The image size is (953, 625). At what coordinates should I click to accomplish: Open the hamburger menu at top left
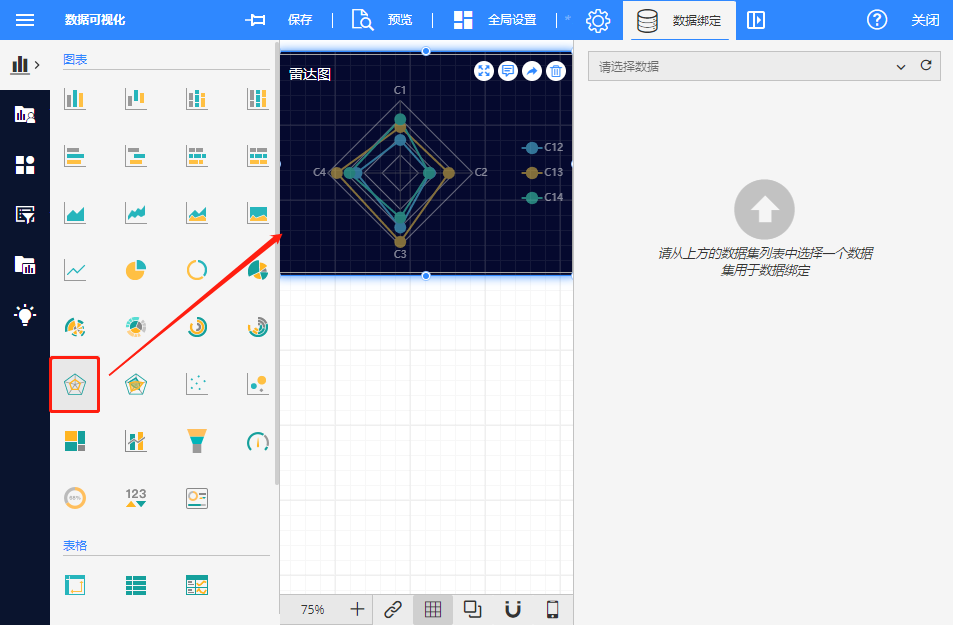(25, 20)
